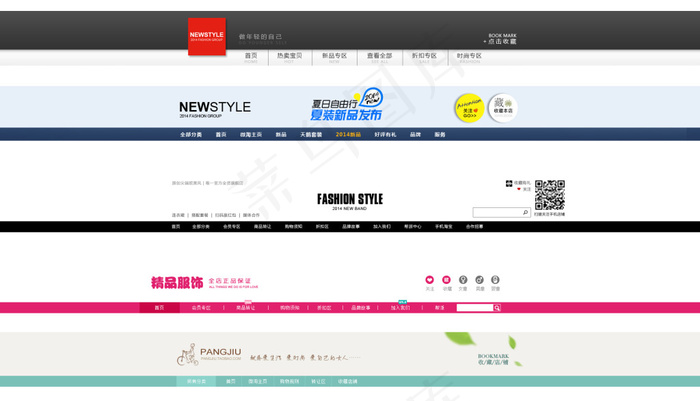Expand 全部分类 in the black navigation bar
Viewport: 700px width, 401px height.
(x=201, y=227)
